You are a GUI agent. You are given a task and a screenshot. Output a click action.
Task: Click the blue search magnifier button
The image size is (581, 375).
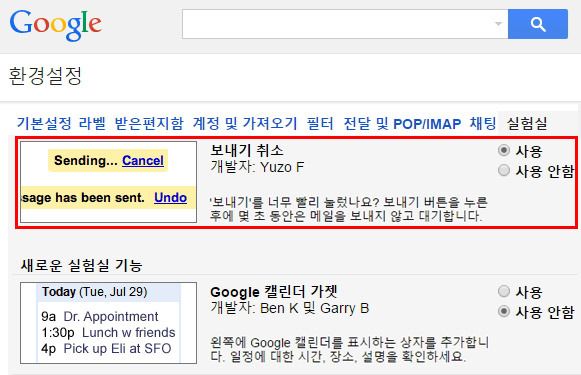(538, 24)
